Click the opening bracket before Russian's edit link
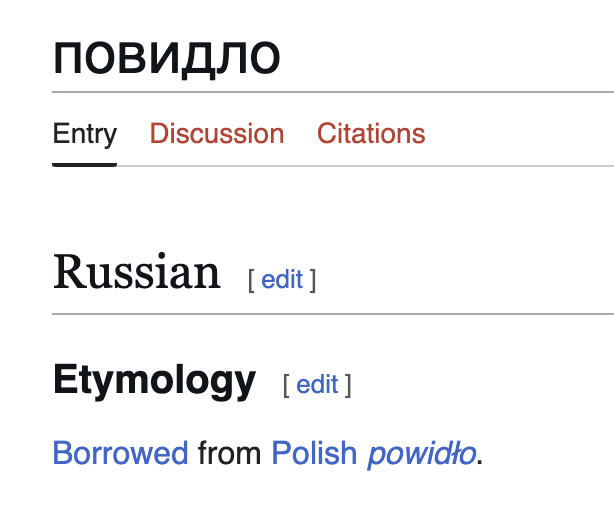This screenshot has width=614, height=528. click(x=252, y=280)
